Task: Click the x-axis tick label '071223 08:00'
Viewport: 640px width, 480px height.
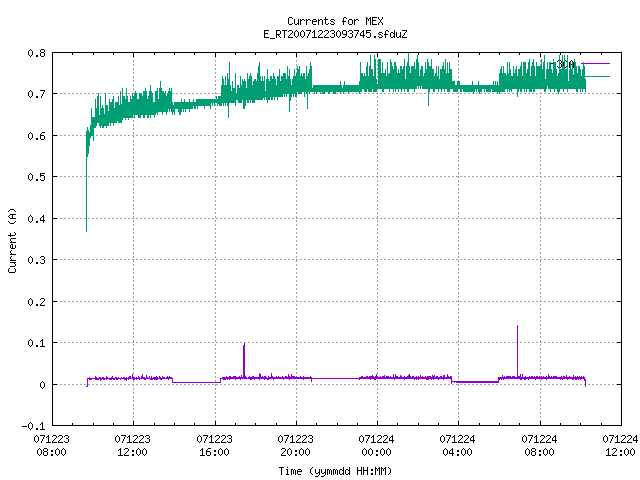Action: point(51,446)
